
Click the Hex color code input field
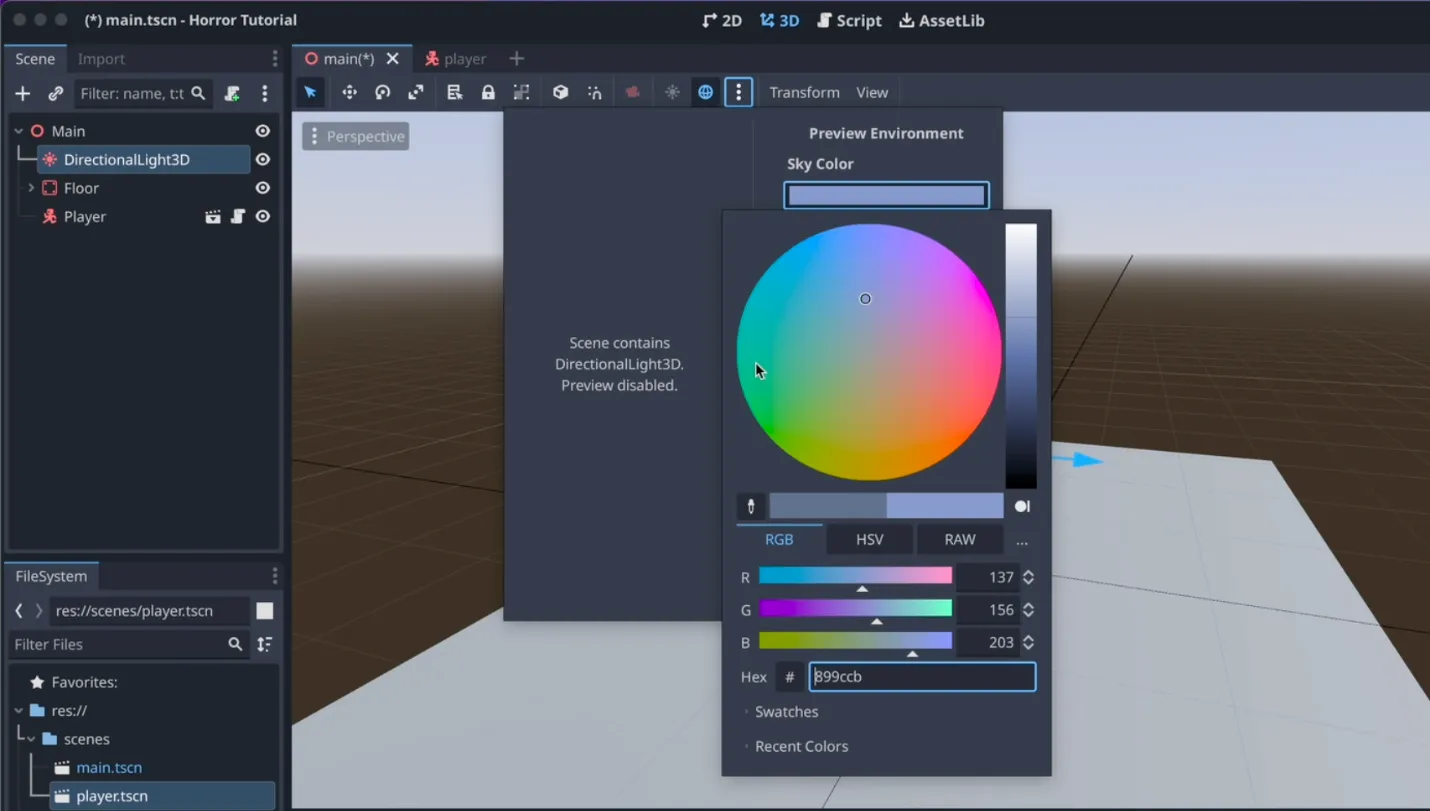(x=921, y=677)
